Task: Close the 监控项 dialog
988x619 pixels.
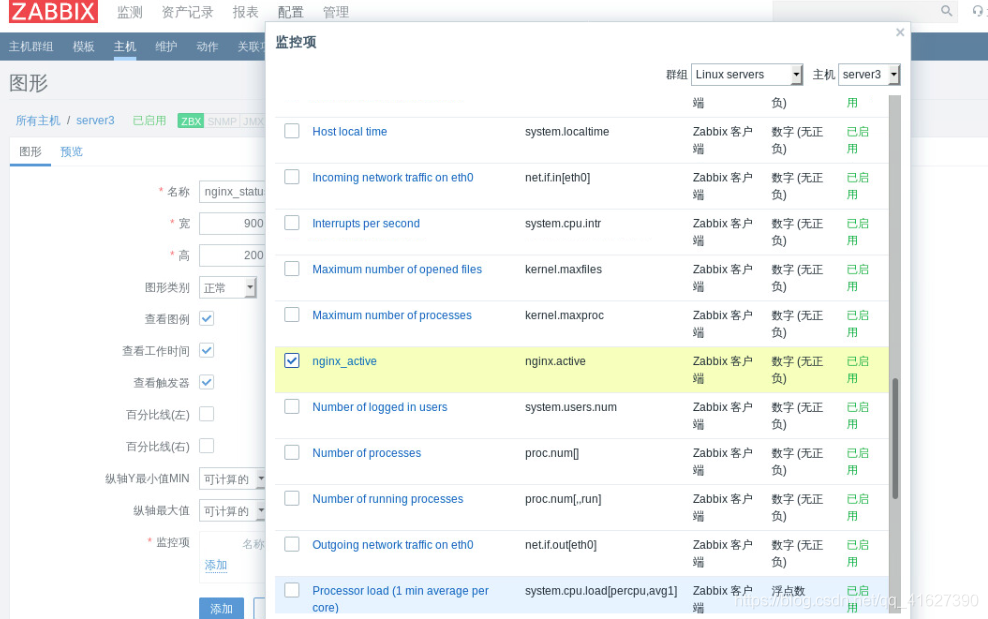Action: click(900, 32)
